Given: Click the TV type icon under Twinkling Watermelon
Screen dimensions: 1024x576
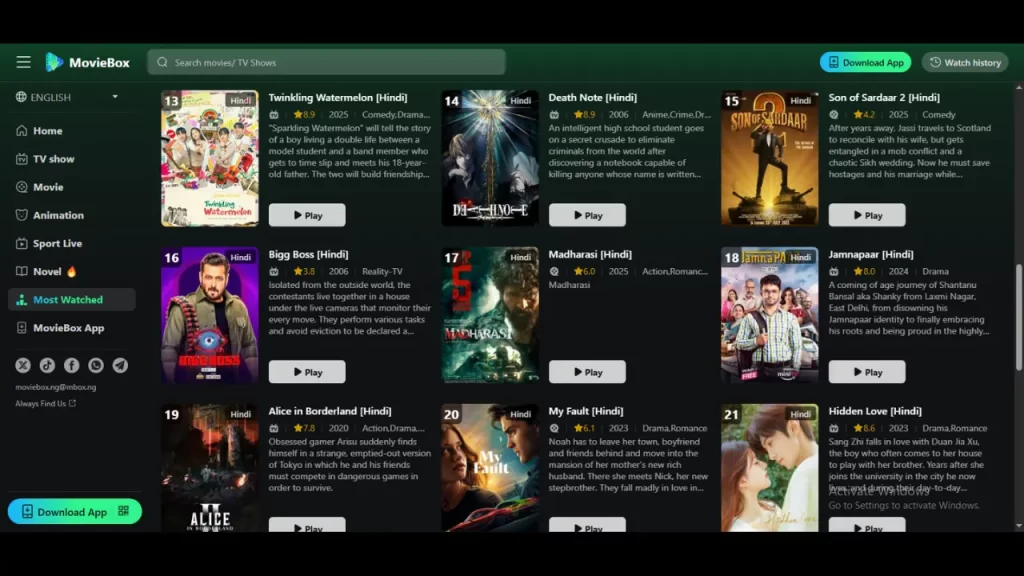Looking at the screenshot, I should 274,115.
